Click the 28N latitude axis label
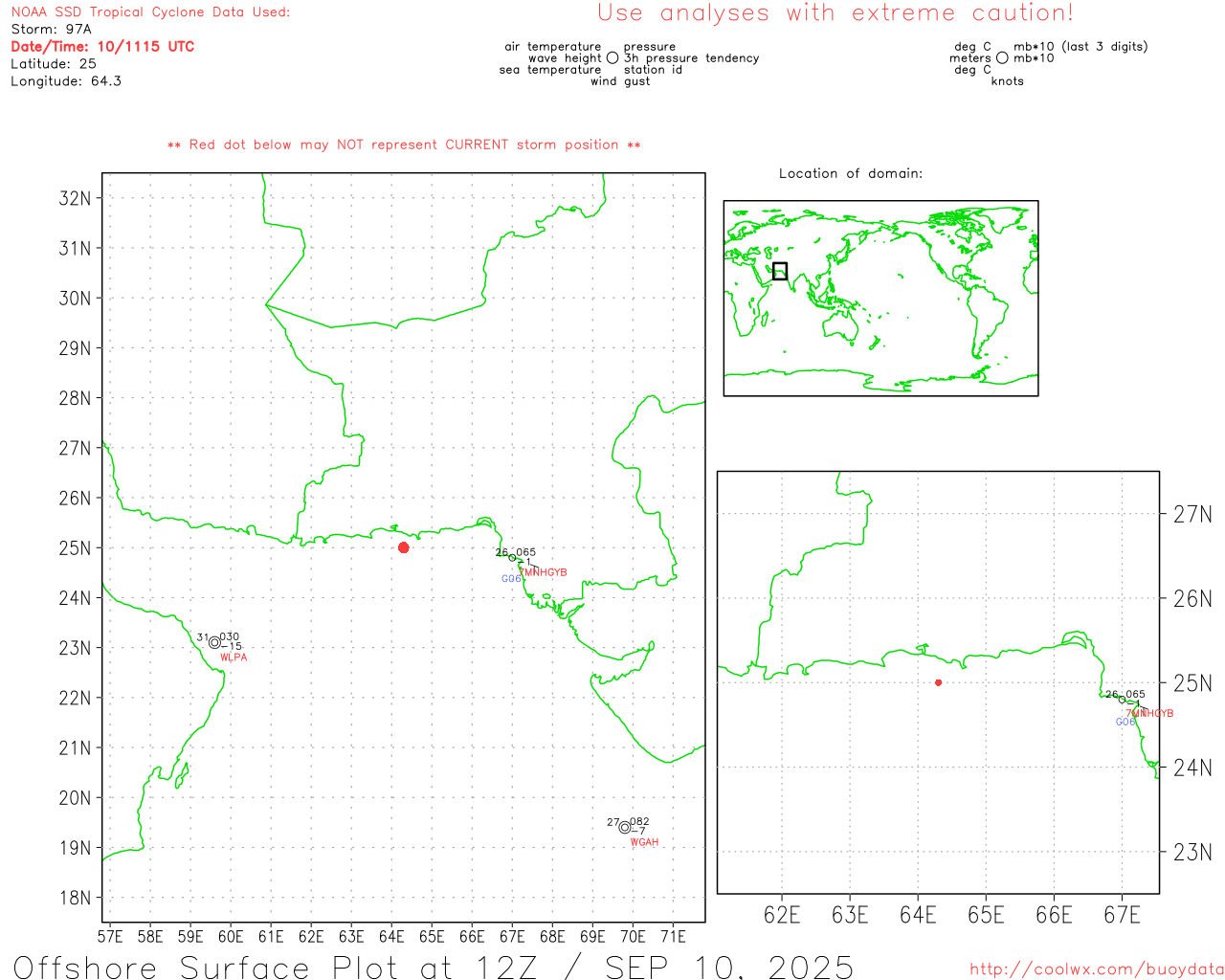The height and width of the screenshot is (980, 1225). click(x=75, y=398)
